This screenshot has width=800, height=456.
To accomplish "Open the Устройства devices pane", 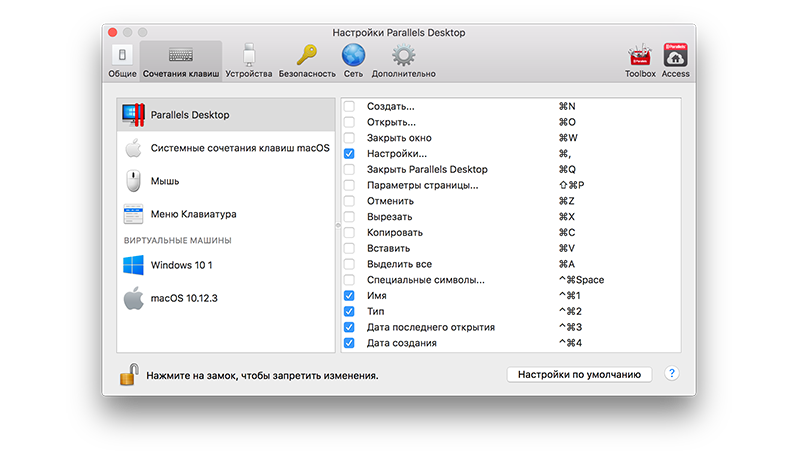I will tap(248, 60).
